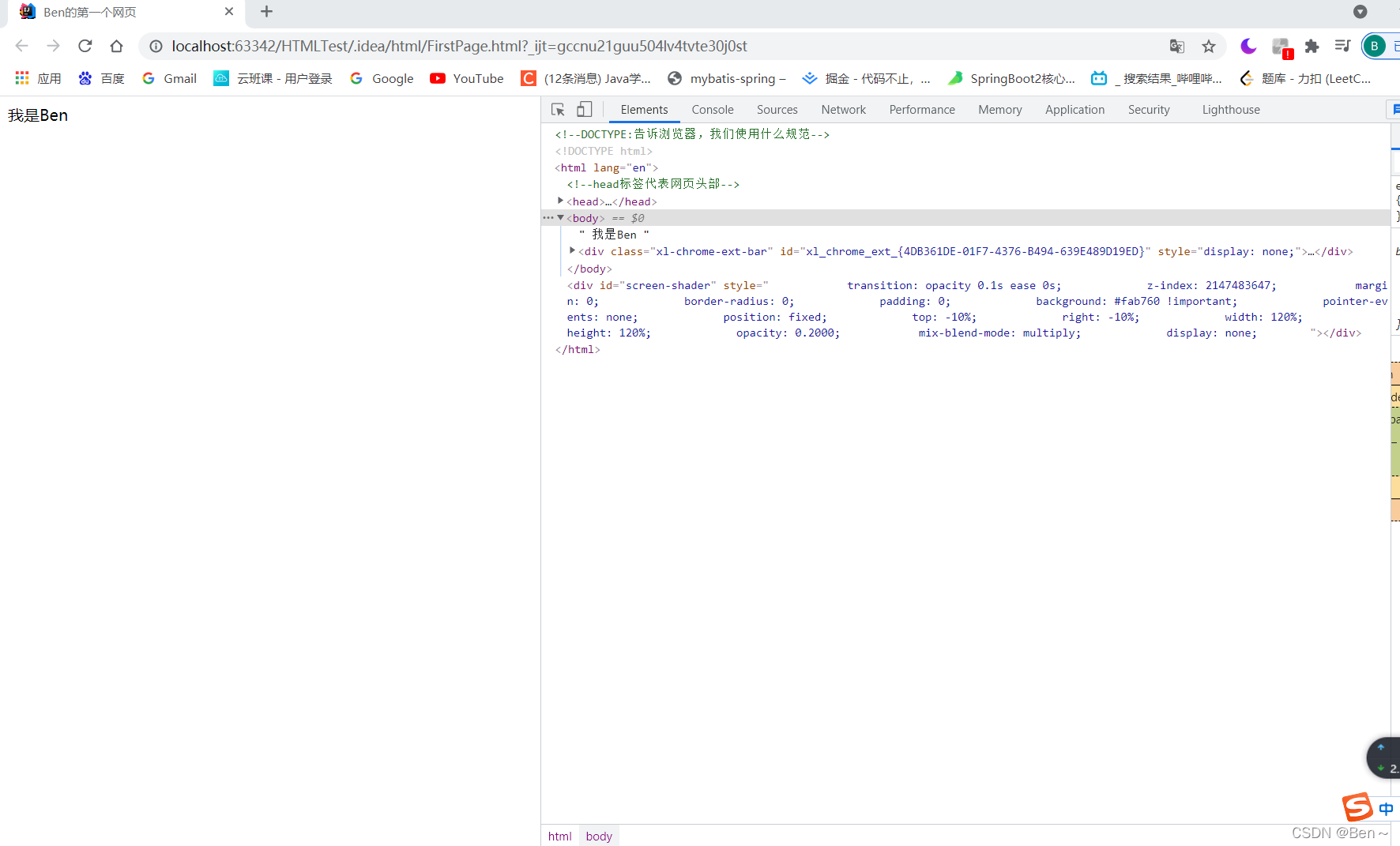
Task: Select the DOCTYPE comment line
Action: pyautogui.click(x=692, y=134)
